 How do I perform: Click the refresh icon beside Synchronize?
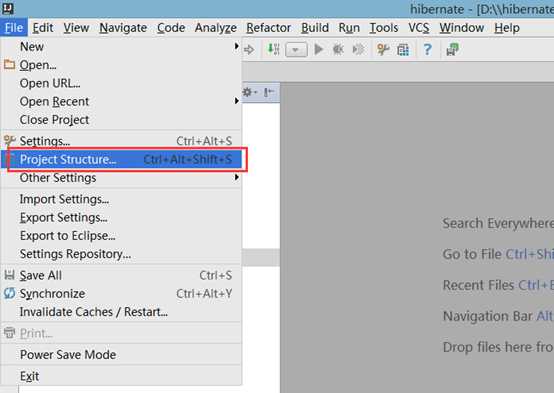click(x=10, y=293)
